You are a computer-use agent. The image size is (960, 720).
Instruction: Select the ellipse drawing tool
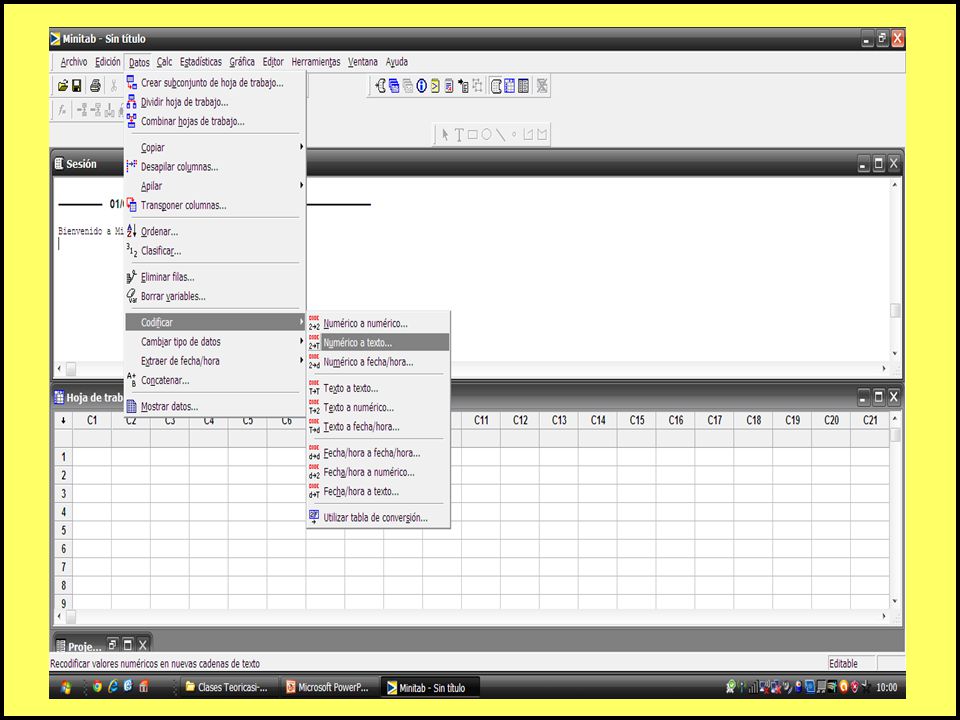point(486,134)
